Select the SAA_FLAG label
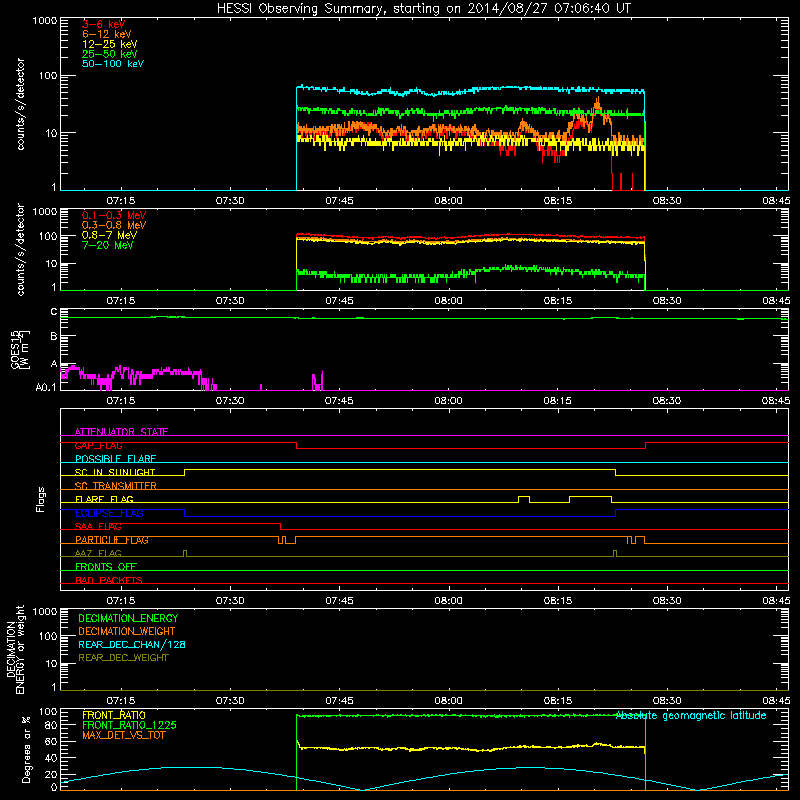 coord(98,526)
